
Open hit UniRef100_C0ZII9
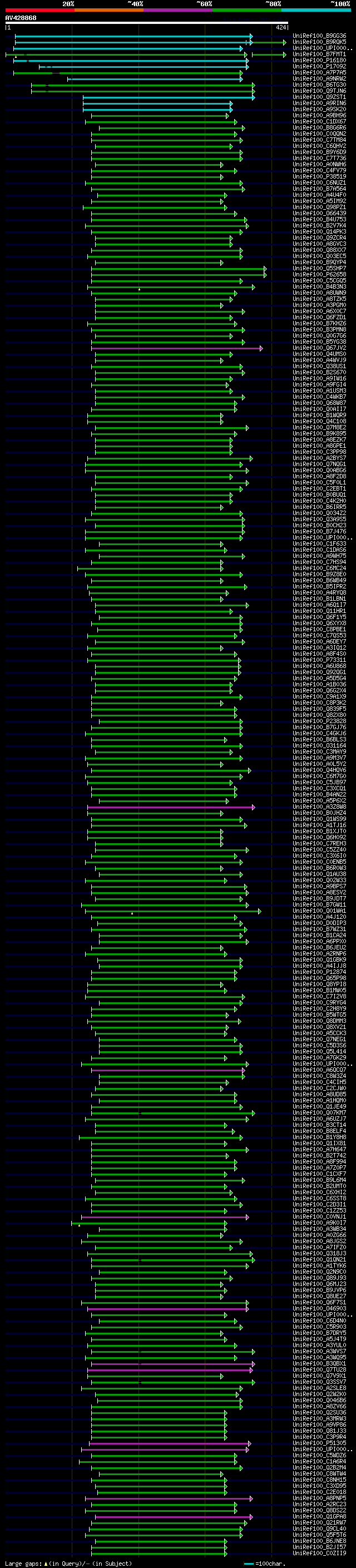319,1553
